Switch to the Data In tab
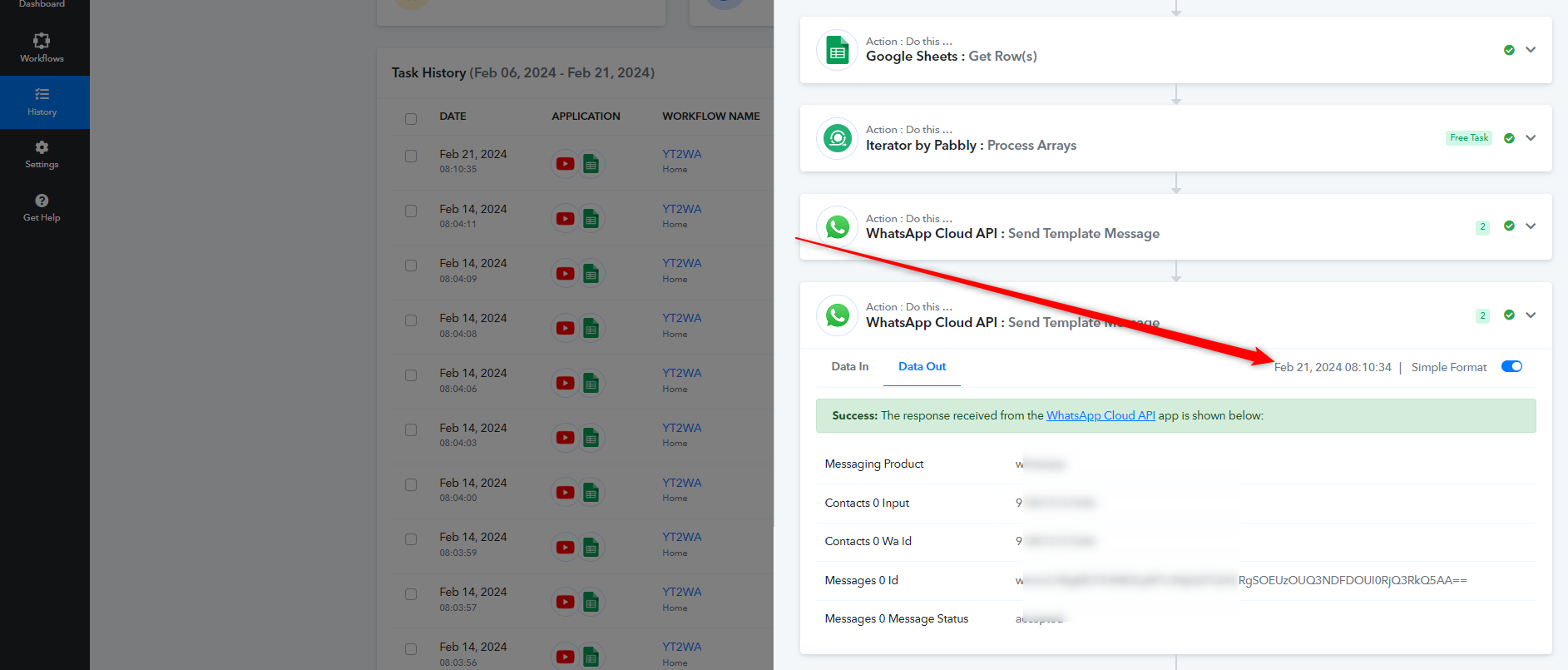Screen dimensions: 1568x670 [849, 367]
